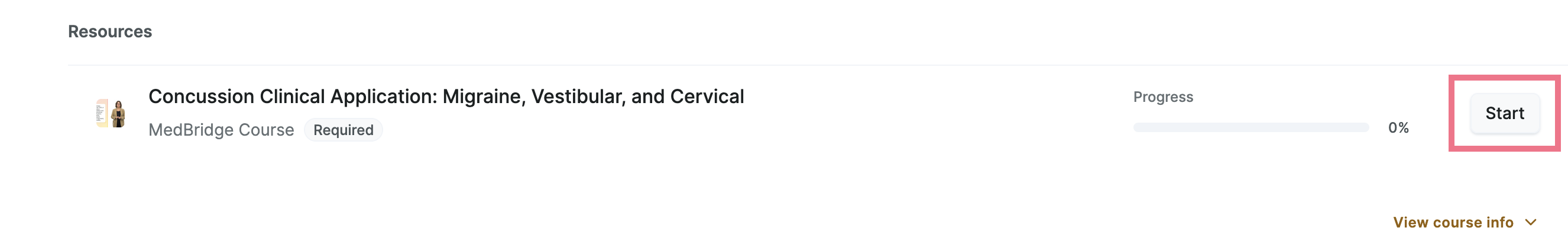Image resolution: width=1568 pixels, height=250 pixels.
Task: Expand the View course info link
Action: (x=1465, y=223)
